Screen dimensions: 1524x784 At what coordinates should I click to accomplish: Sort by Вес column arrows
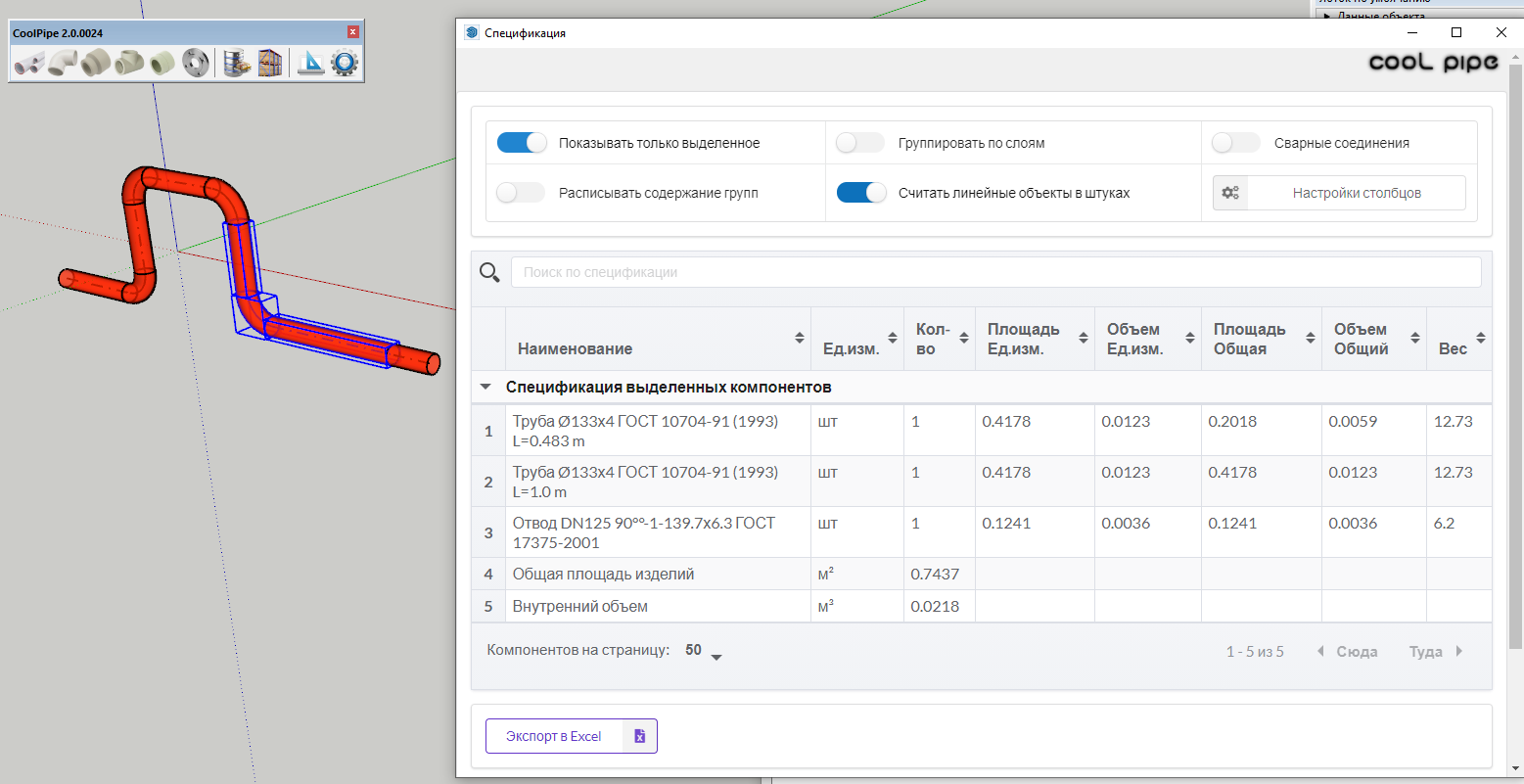(1481, 338)
